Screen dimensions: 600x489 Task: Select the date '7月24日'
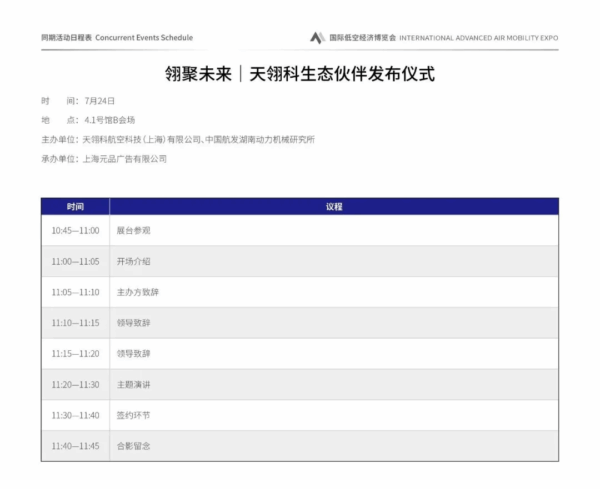coord(99,101)
